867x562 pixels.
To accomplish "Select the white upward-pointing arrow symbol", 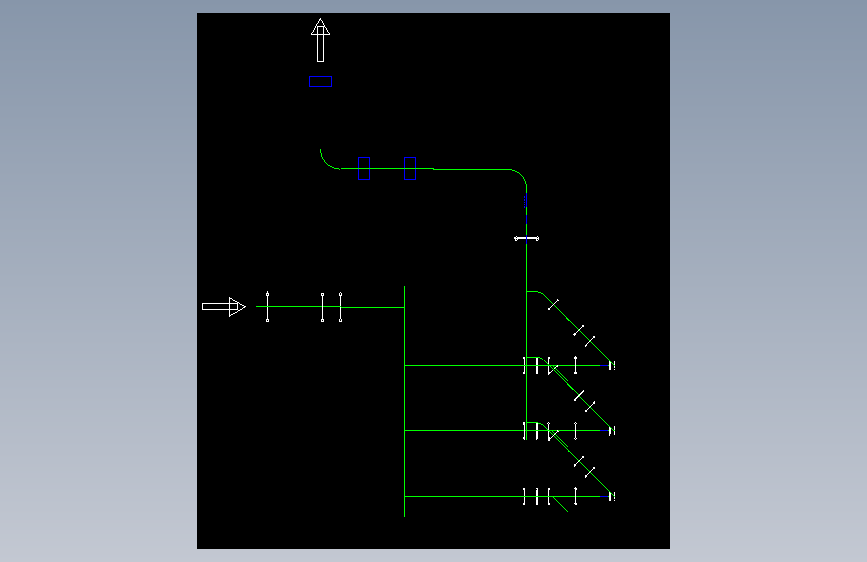I will point(320,40).
